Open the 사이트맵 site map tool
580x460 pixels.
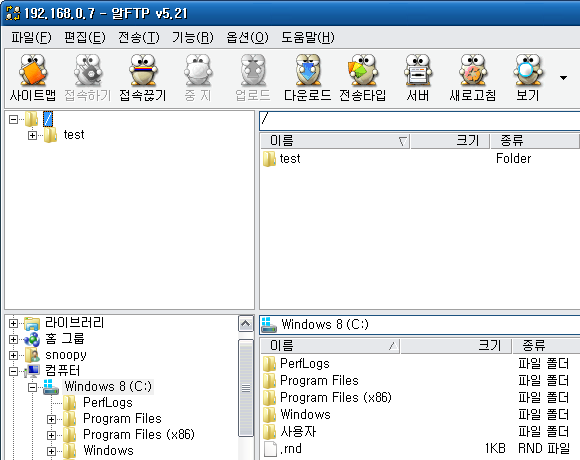pos(33,78)
